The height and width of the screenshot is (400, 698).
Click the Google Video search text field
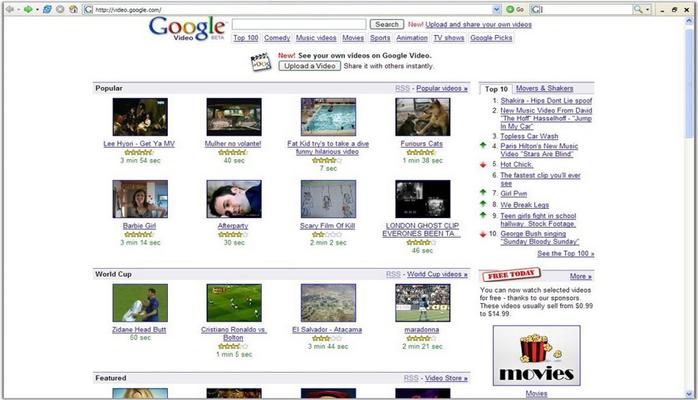pyautogui.click(x=298, y=24)
